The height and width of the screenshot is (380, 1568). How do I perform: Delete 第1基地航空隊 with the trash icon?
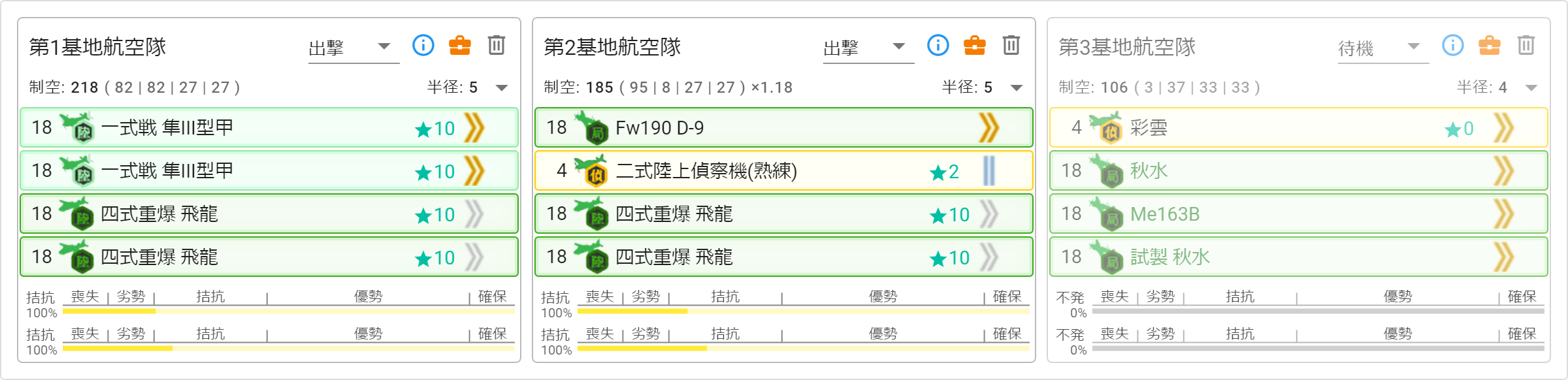point(497,45)
